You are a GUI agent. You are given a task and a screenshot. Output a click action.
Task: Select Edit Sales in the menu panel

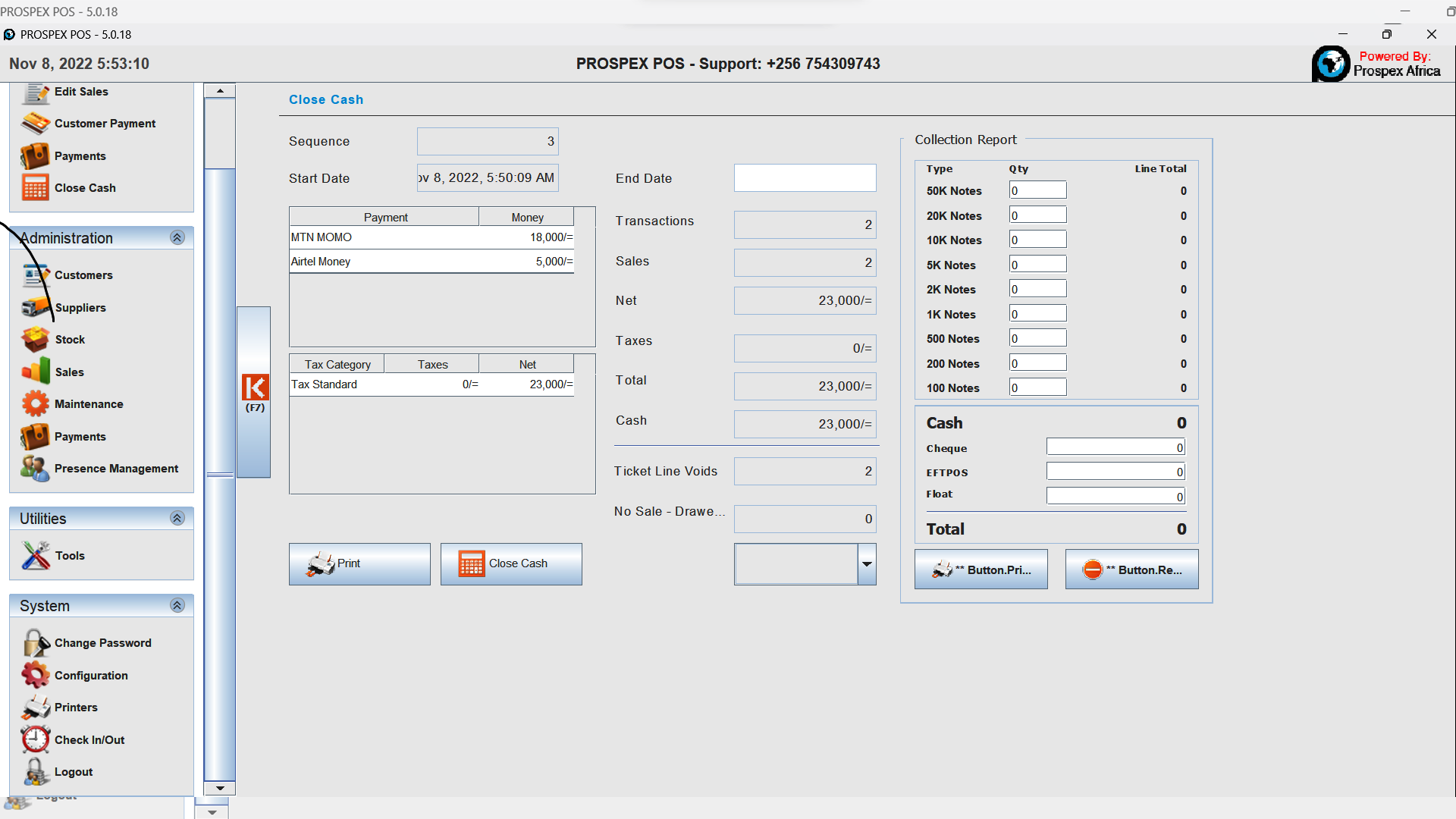pos(80,91)
